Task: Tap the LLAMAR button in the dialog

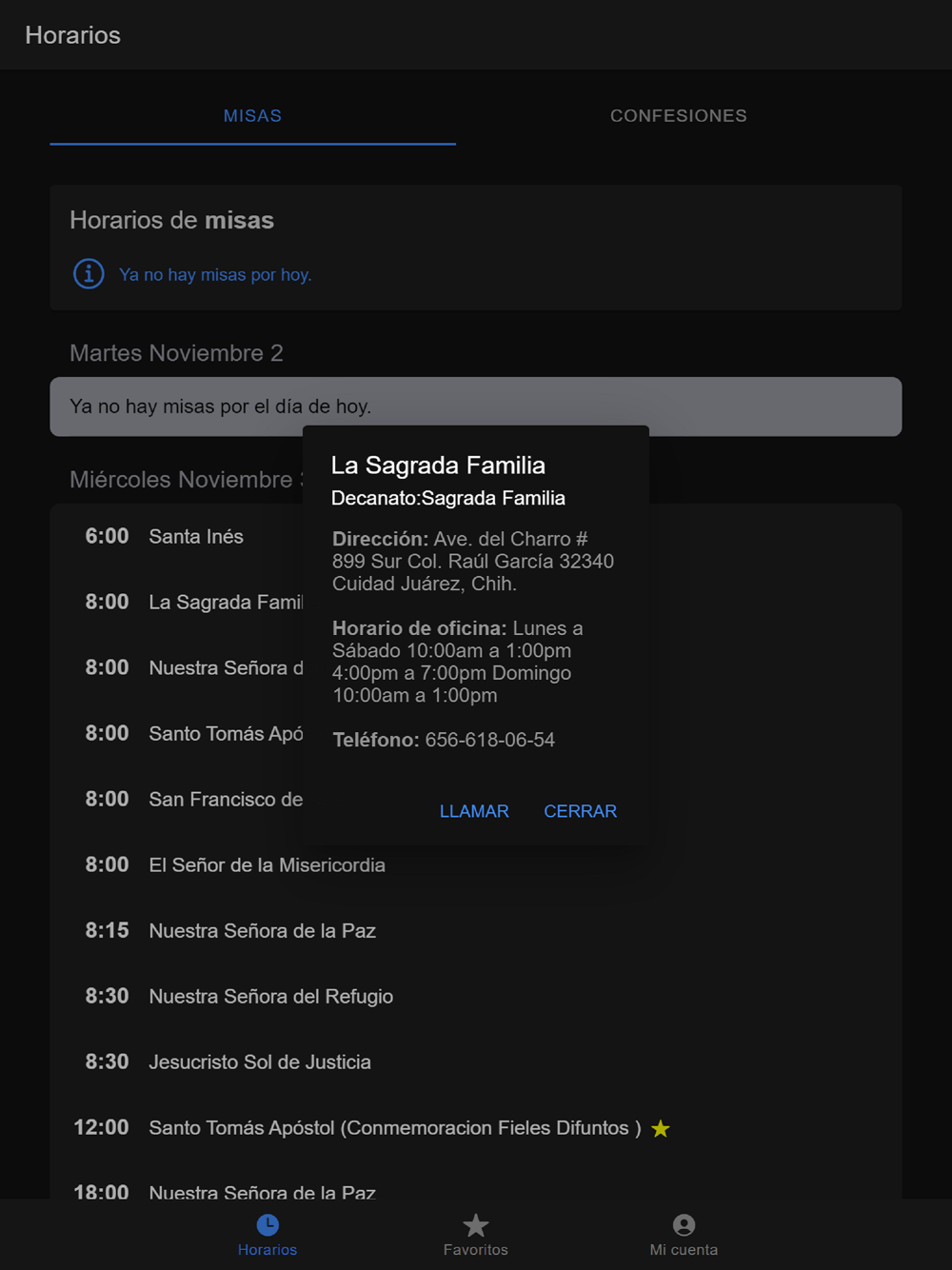Action: click(x=474, y=811)
